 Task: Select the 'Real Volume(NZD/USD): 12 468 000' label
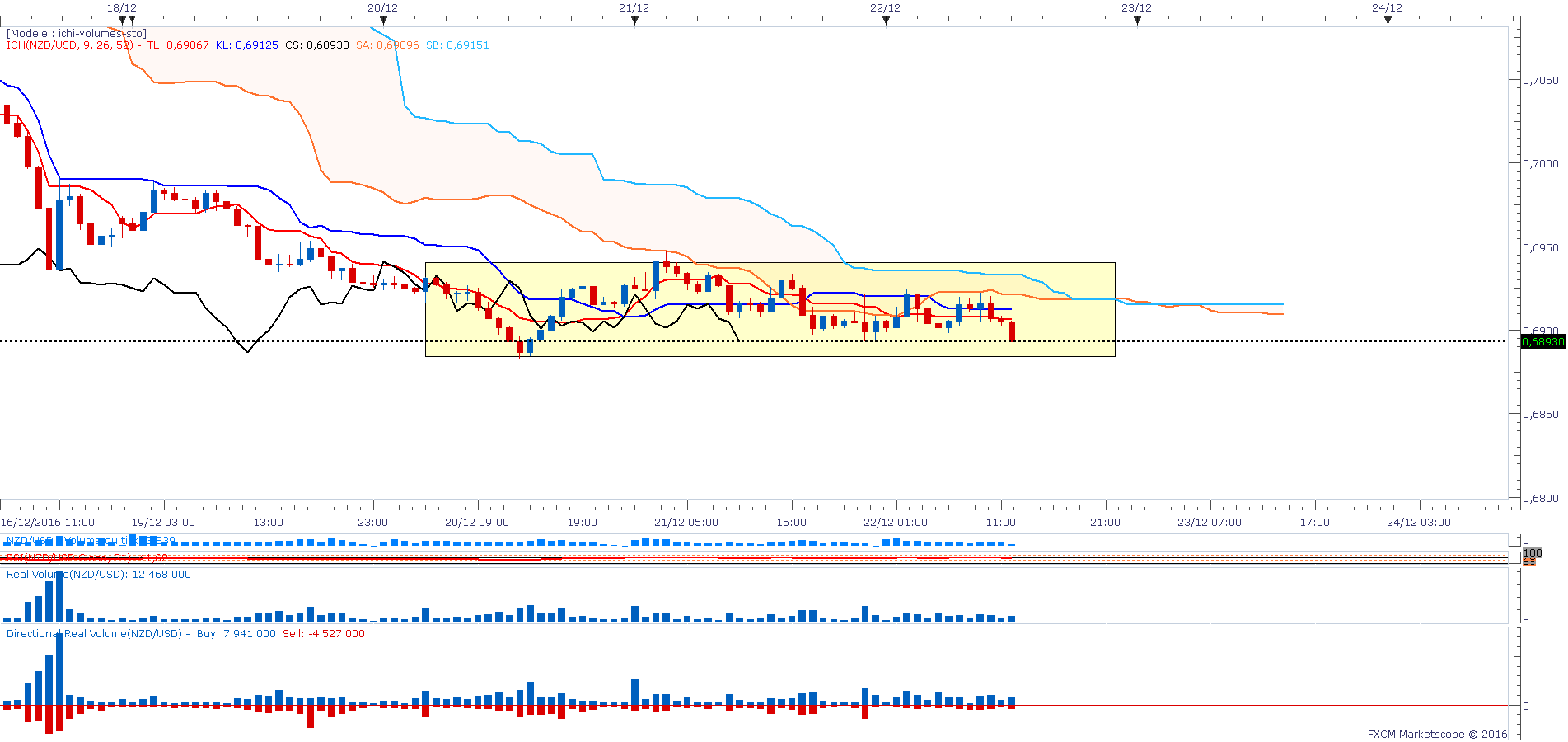[99, 575]
